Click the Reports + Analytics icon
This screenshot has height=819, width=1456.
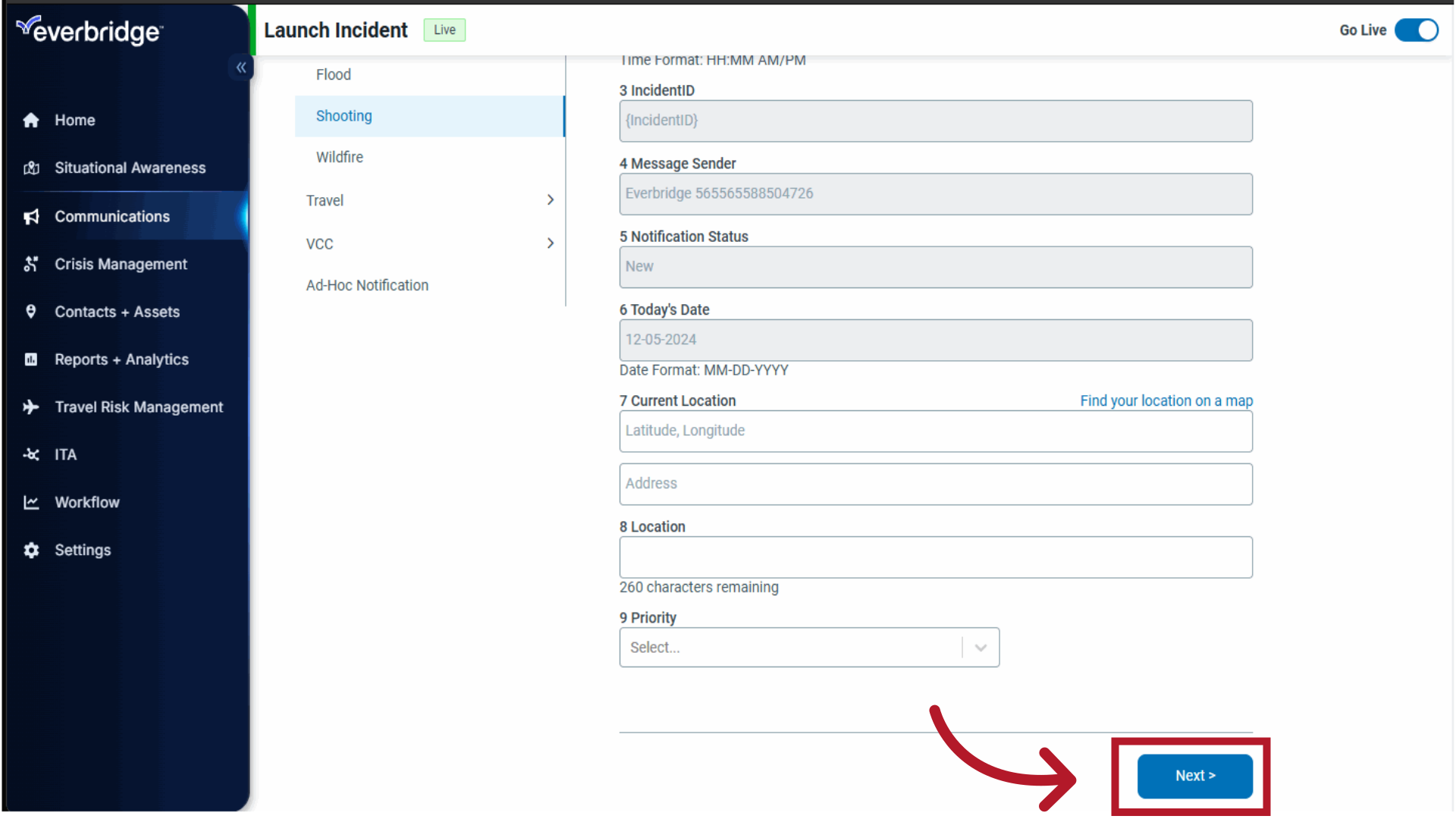click(x=30, y=359)
